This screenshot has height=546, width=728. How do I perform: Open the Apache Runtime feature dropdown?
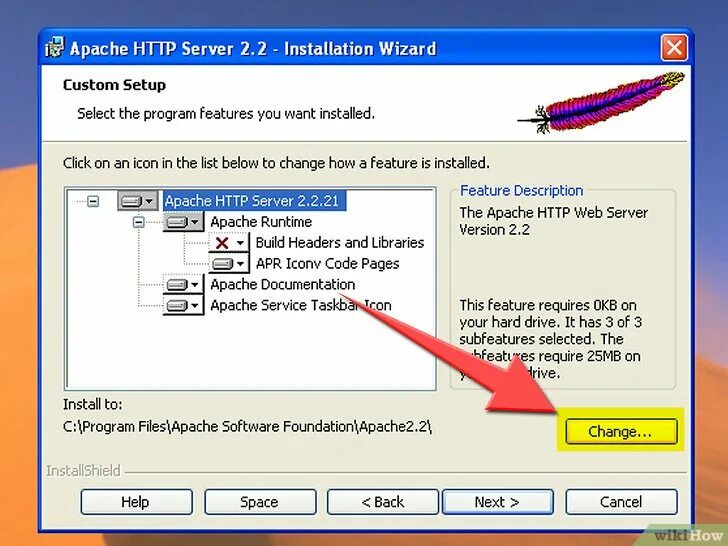click(183, 222)
